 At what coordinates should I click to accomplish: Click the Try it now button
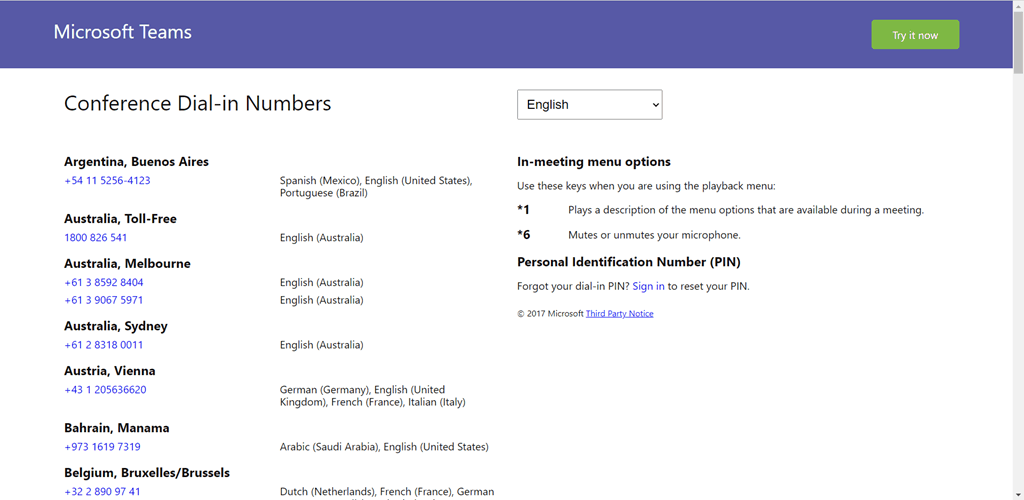915,35
